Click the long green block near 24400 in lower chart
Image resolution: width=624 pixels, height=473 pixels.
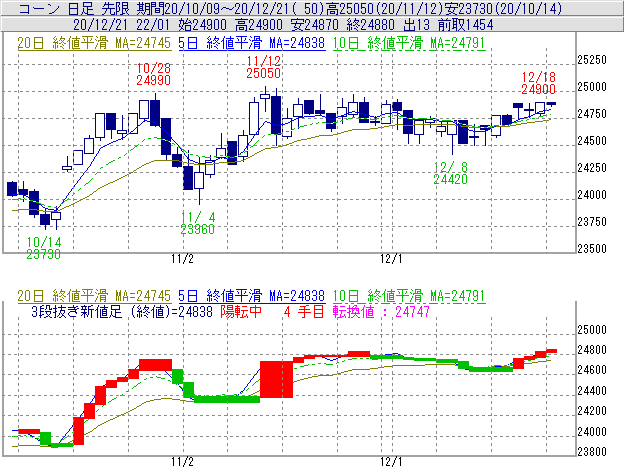click(227, 399)
